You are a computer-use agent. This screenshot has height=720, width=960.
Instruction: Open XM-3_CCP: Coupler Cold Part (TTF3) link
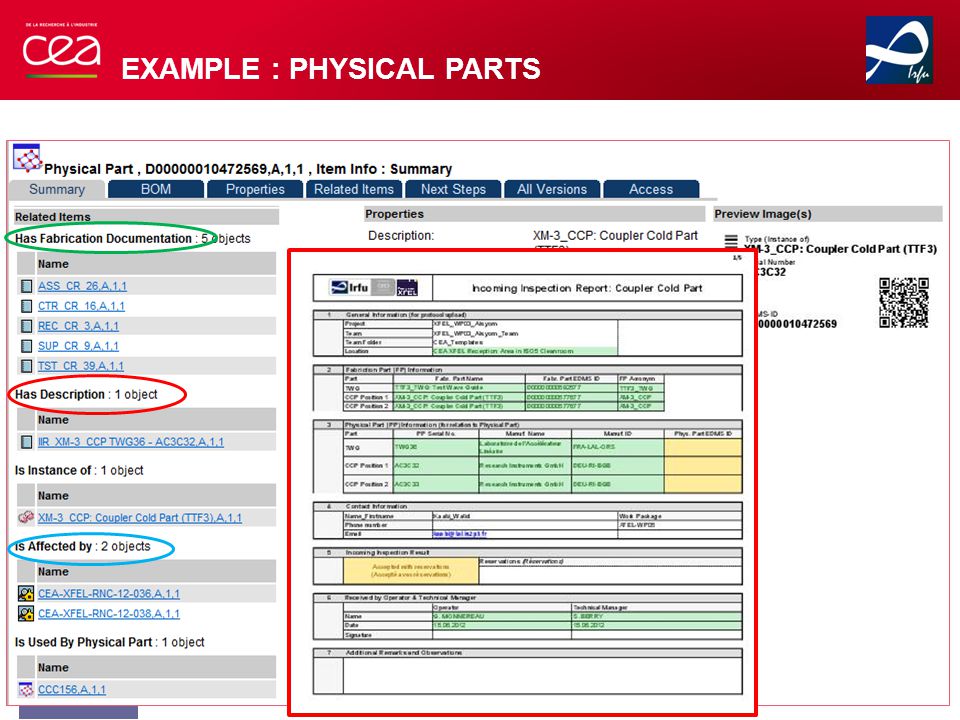click(140, 518)
